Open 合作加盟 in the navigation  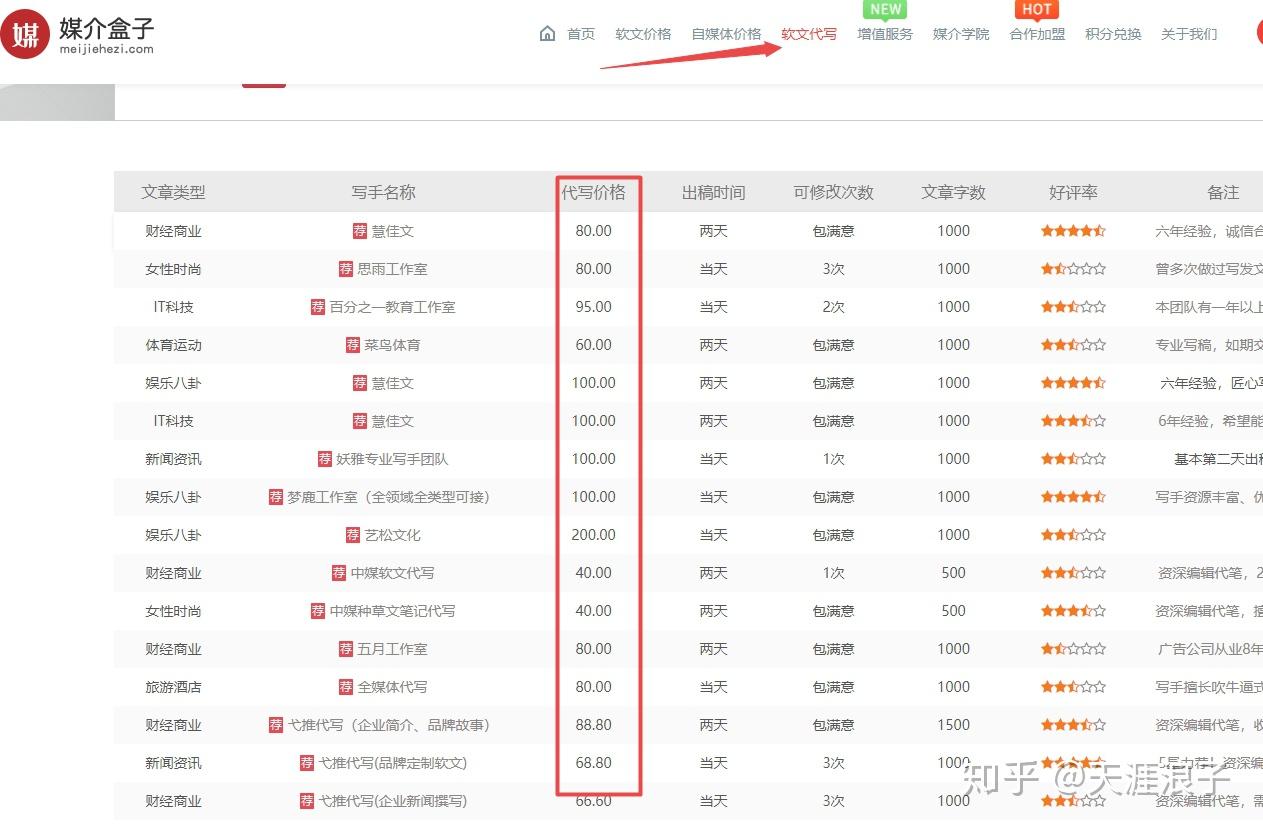[1037, 34]
